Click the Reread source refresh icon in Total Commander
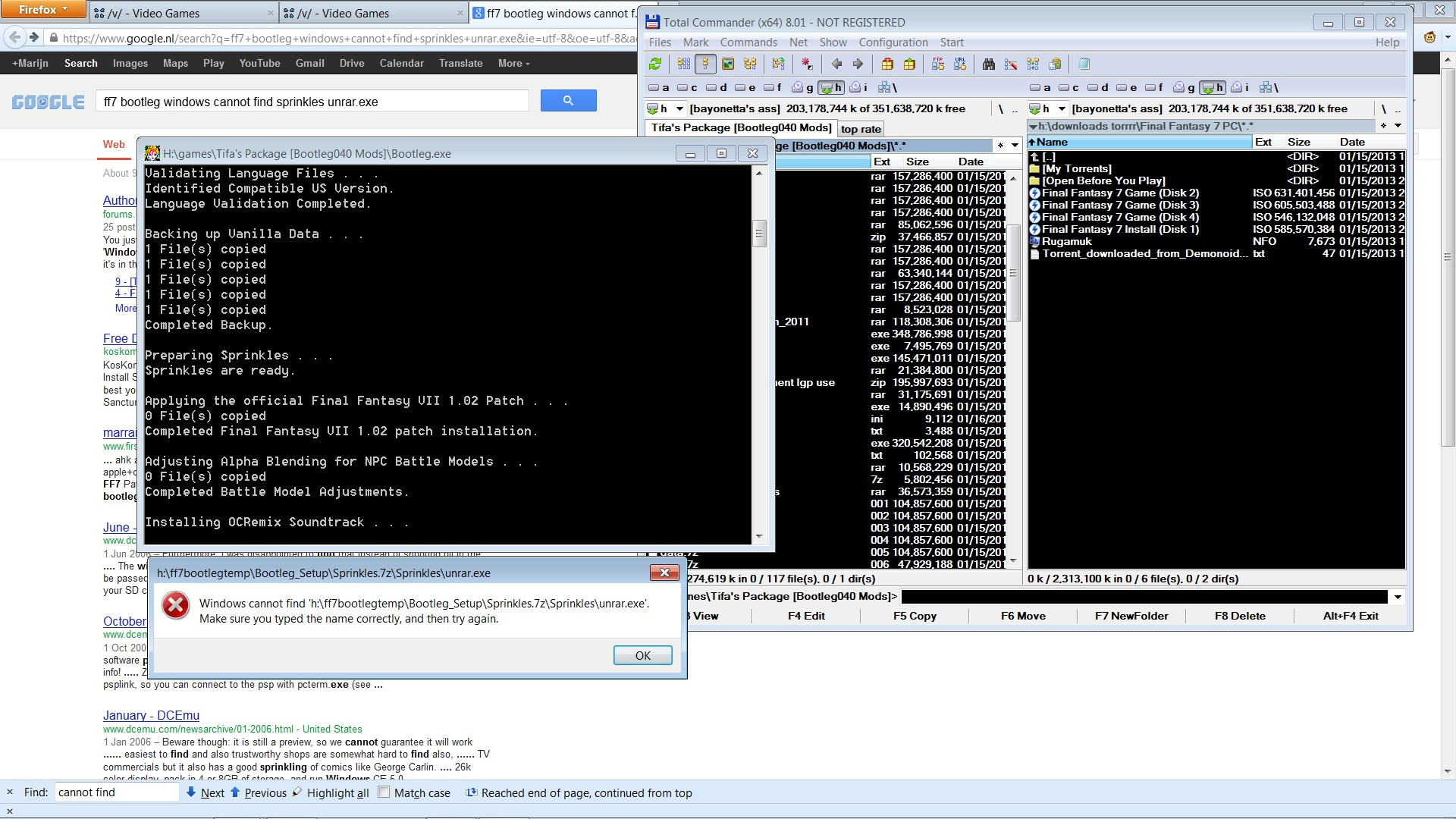 (655, 64)
